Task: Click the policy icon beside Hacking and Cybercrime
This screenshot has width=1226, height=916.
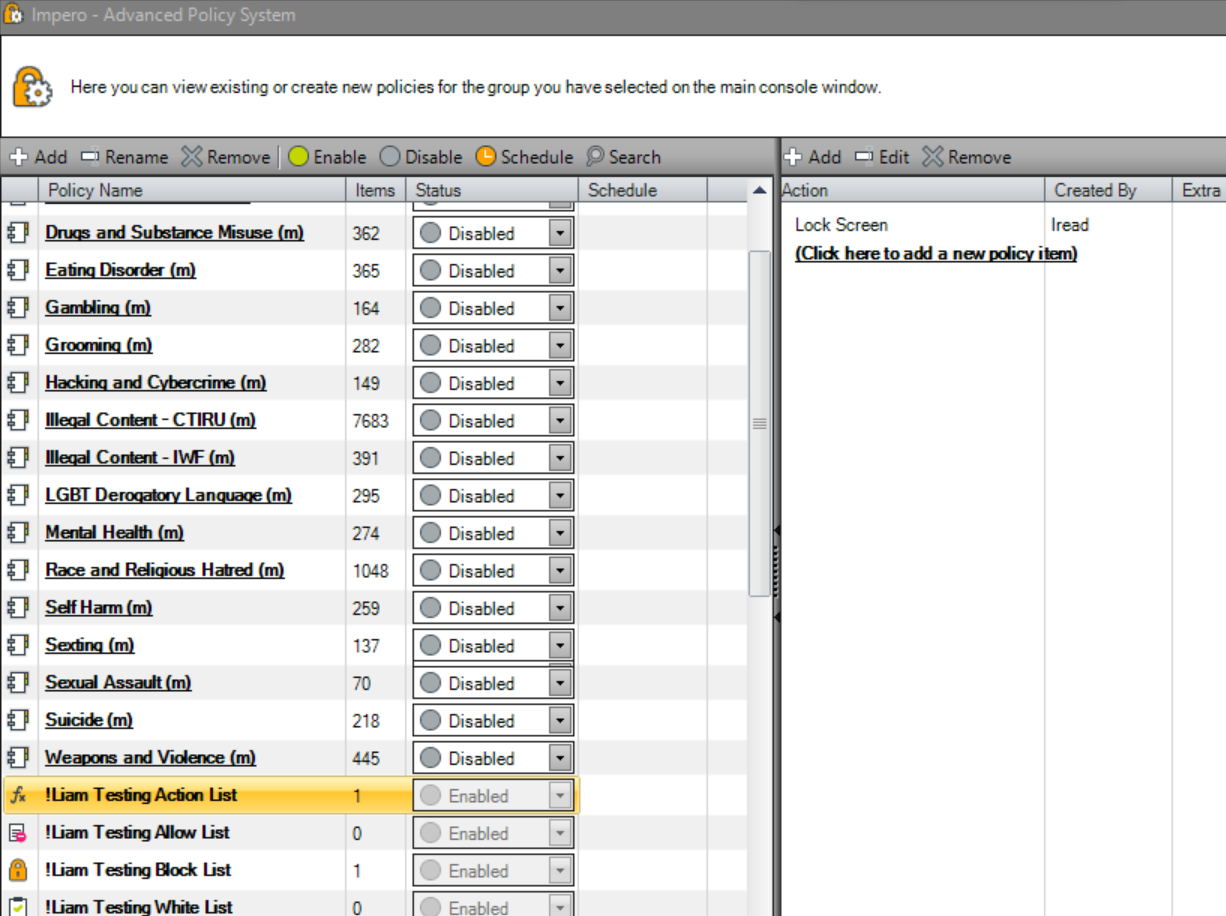Action: click(x=18, y=383)
